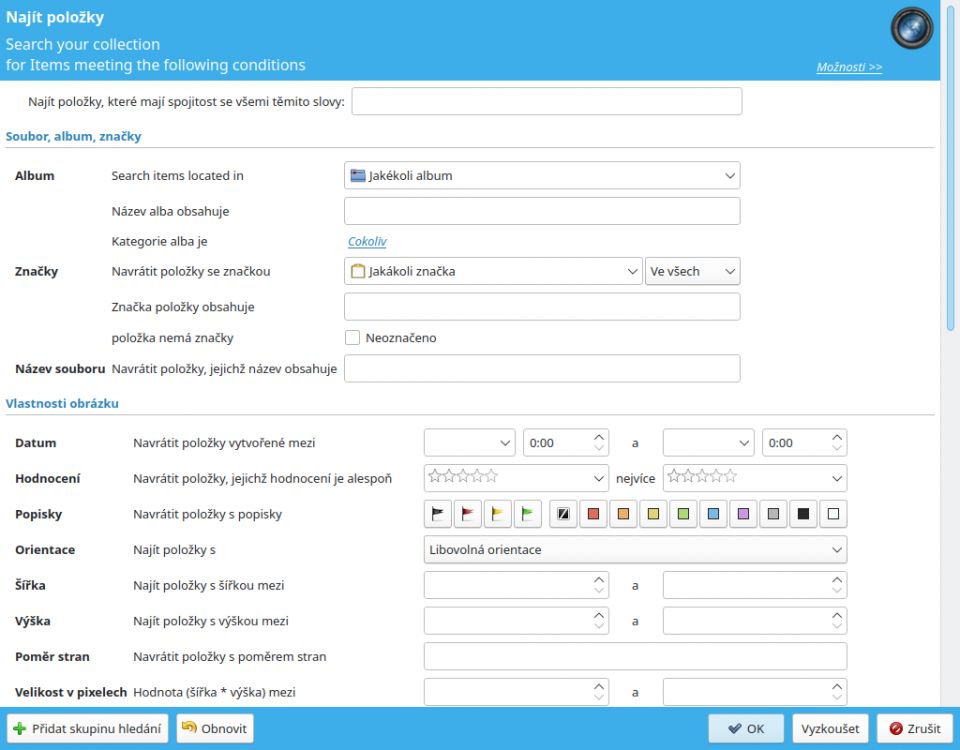Click the Přidat skupinu hledání button

click(88, 729)
